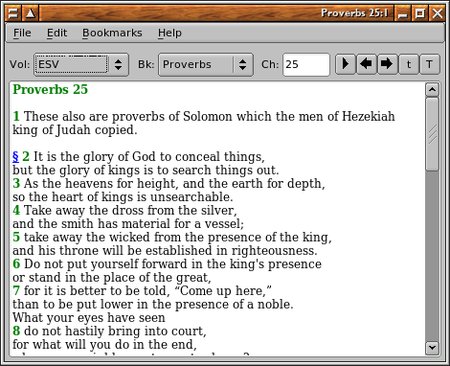This screenshot has width=450, height=366.
Task: Maximize the Proverbs 25:1 window
Action: coord(420,13)
